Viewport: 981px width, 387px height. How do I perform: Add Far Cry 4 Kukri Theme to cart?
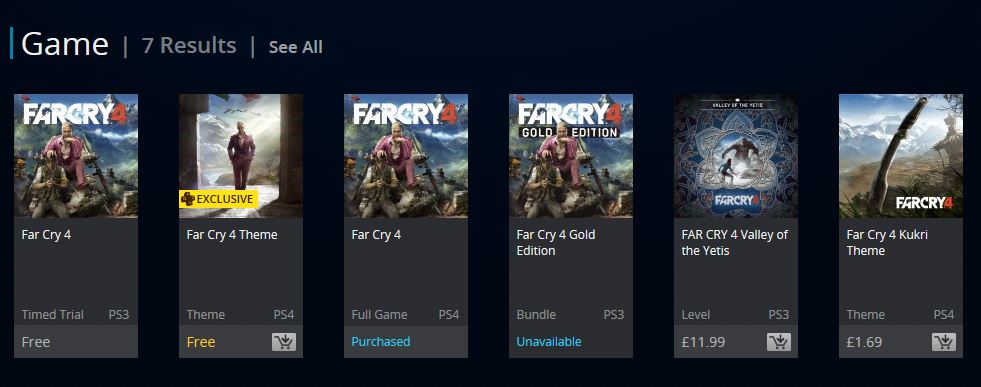point(944,341)
